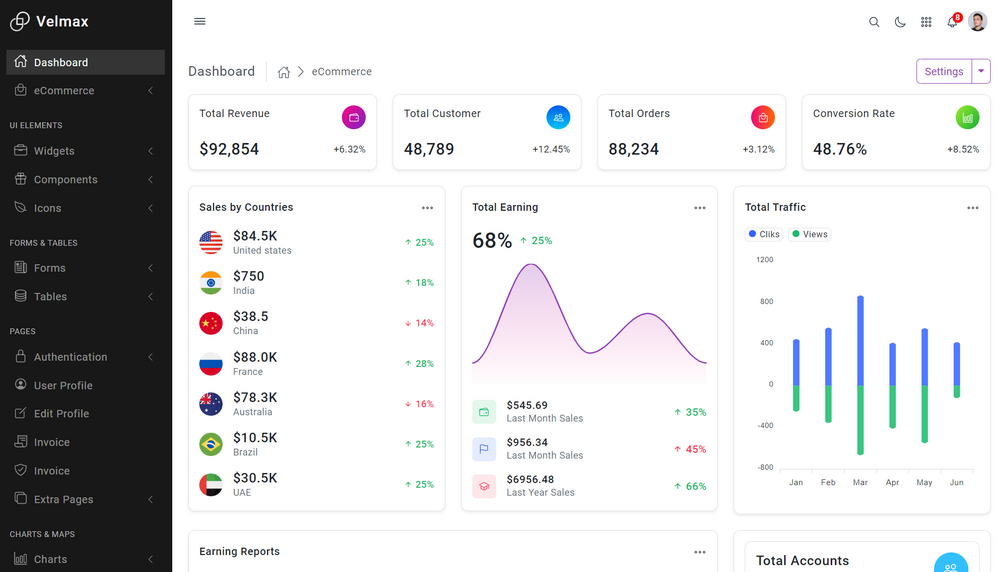
Task: Click the eCommerce breadcrumb link
Action: [342, 72]
